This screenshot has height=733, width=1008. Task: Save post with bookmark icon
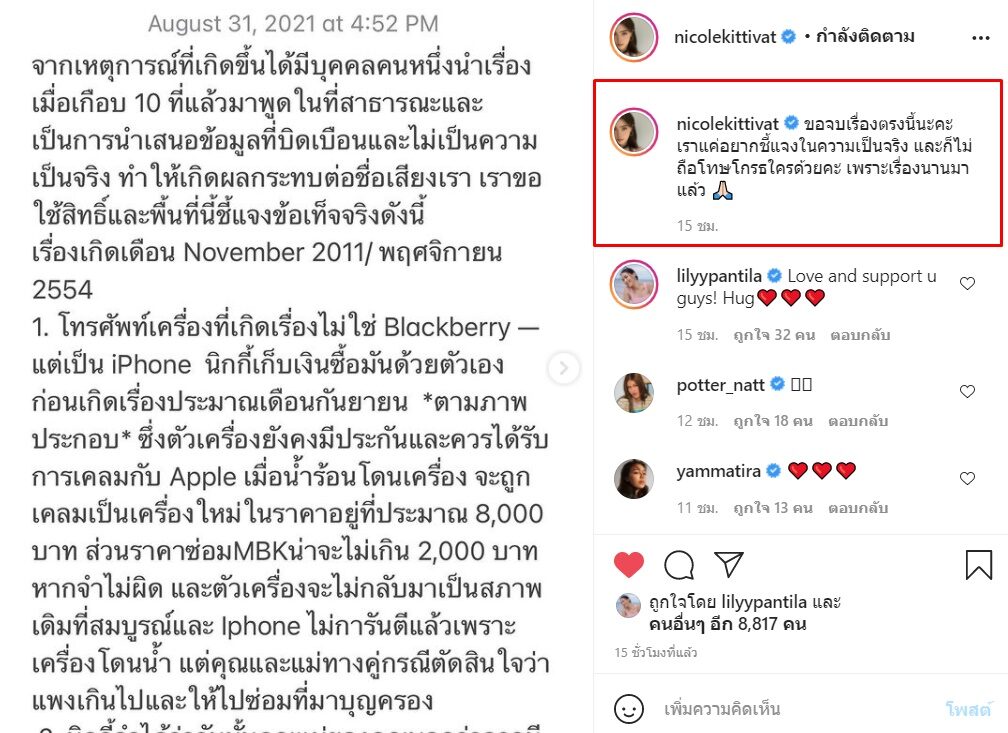pos(979,565)
